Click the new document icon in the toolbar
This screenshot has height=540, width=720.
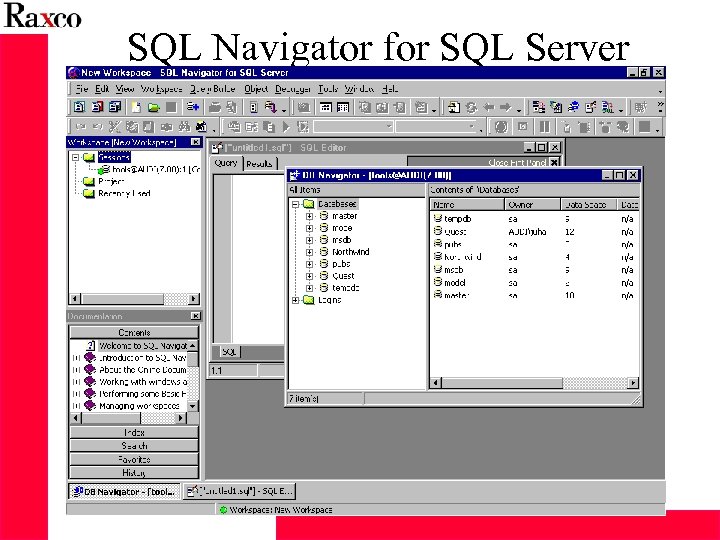pos(135,107)
